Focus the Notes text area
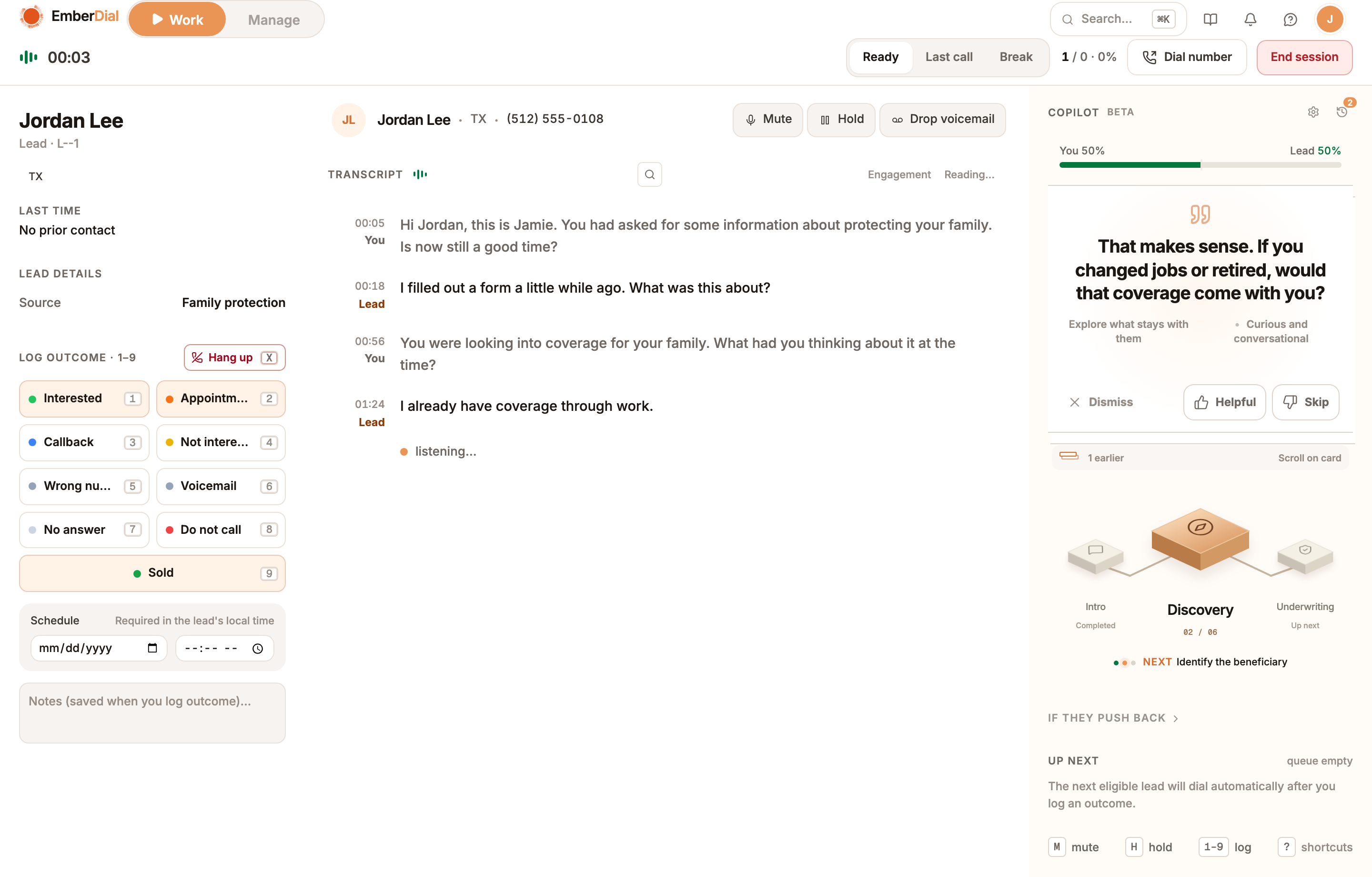Screen dimensions: 1372x877 point(152,714)
